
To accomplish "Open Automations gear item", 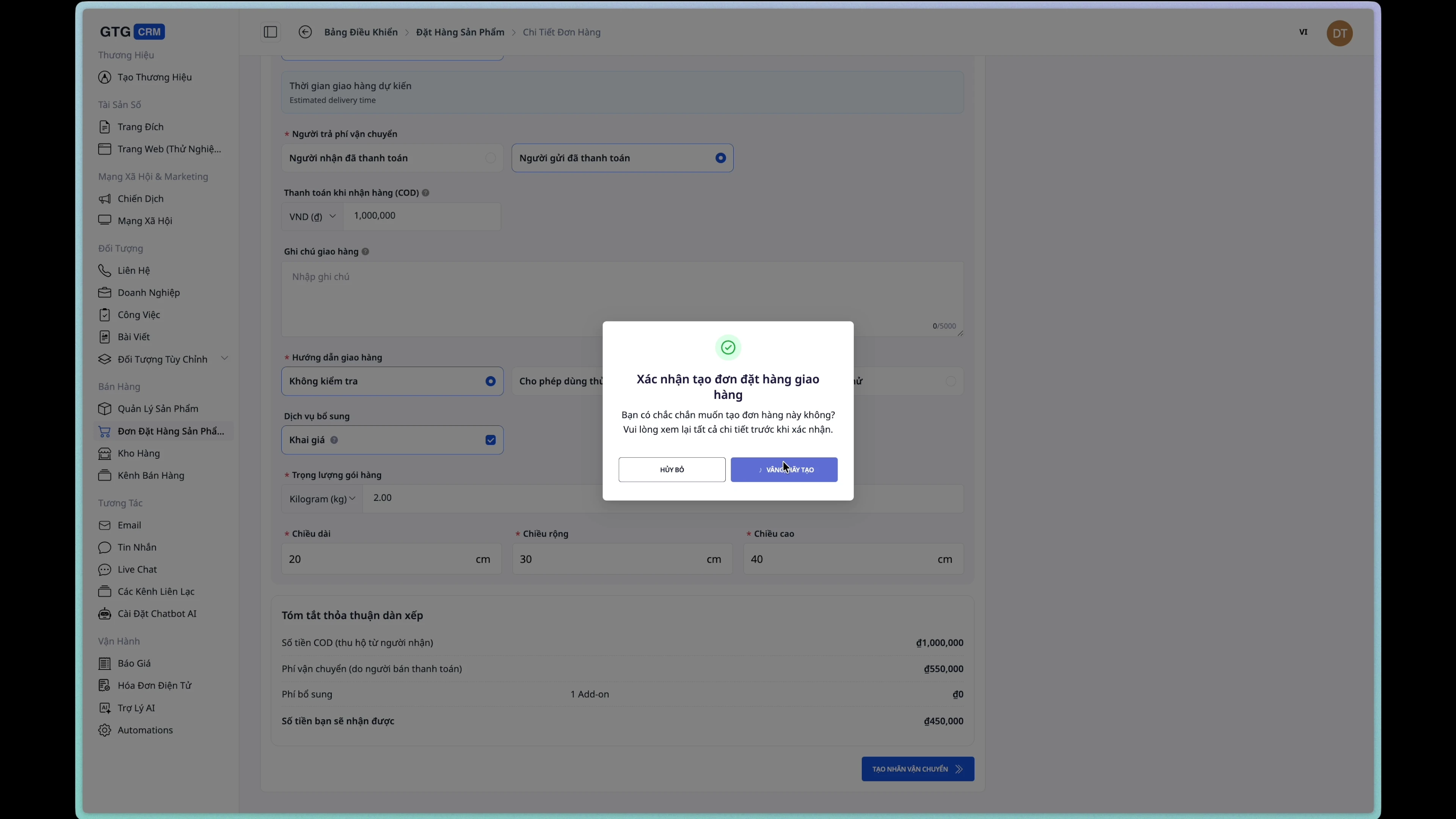I will click(x=145, y=730).
